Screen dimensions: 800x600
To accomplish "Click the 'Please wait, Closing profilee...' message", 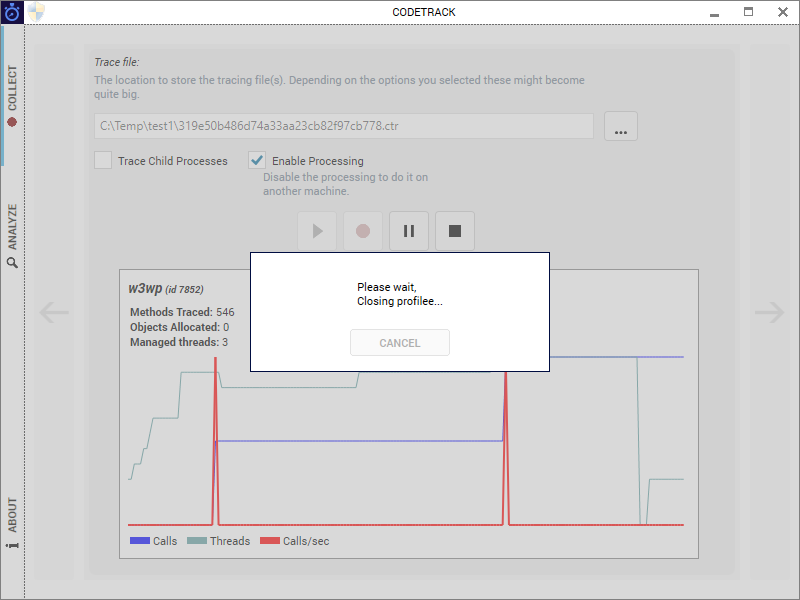I will 399,294.
